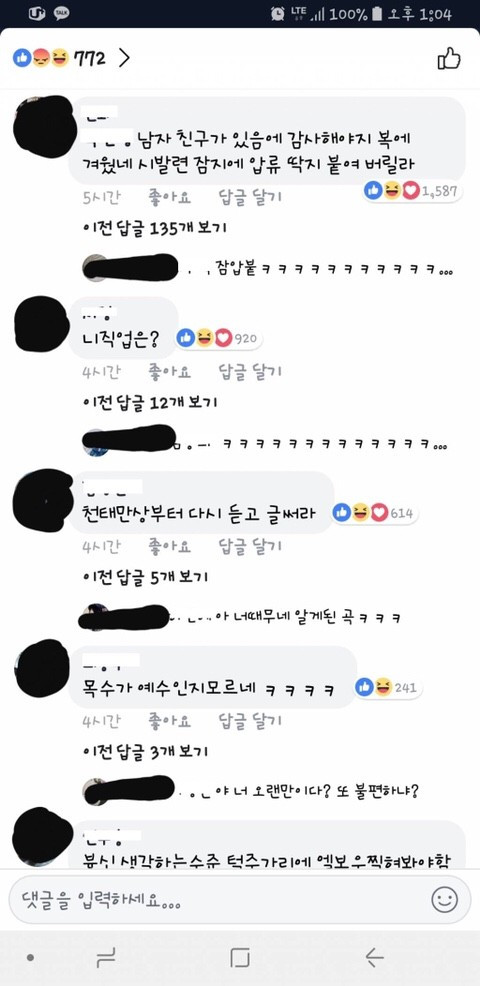The height and width of the screenshot is (986, 480).
Task: Tap 좋아요 under 니직업은 comment
Action: (169, 372)
